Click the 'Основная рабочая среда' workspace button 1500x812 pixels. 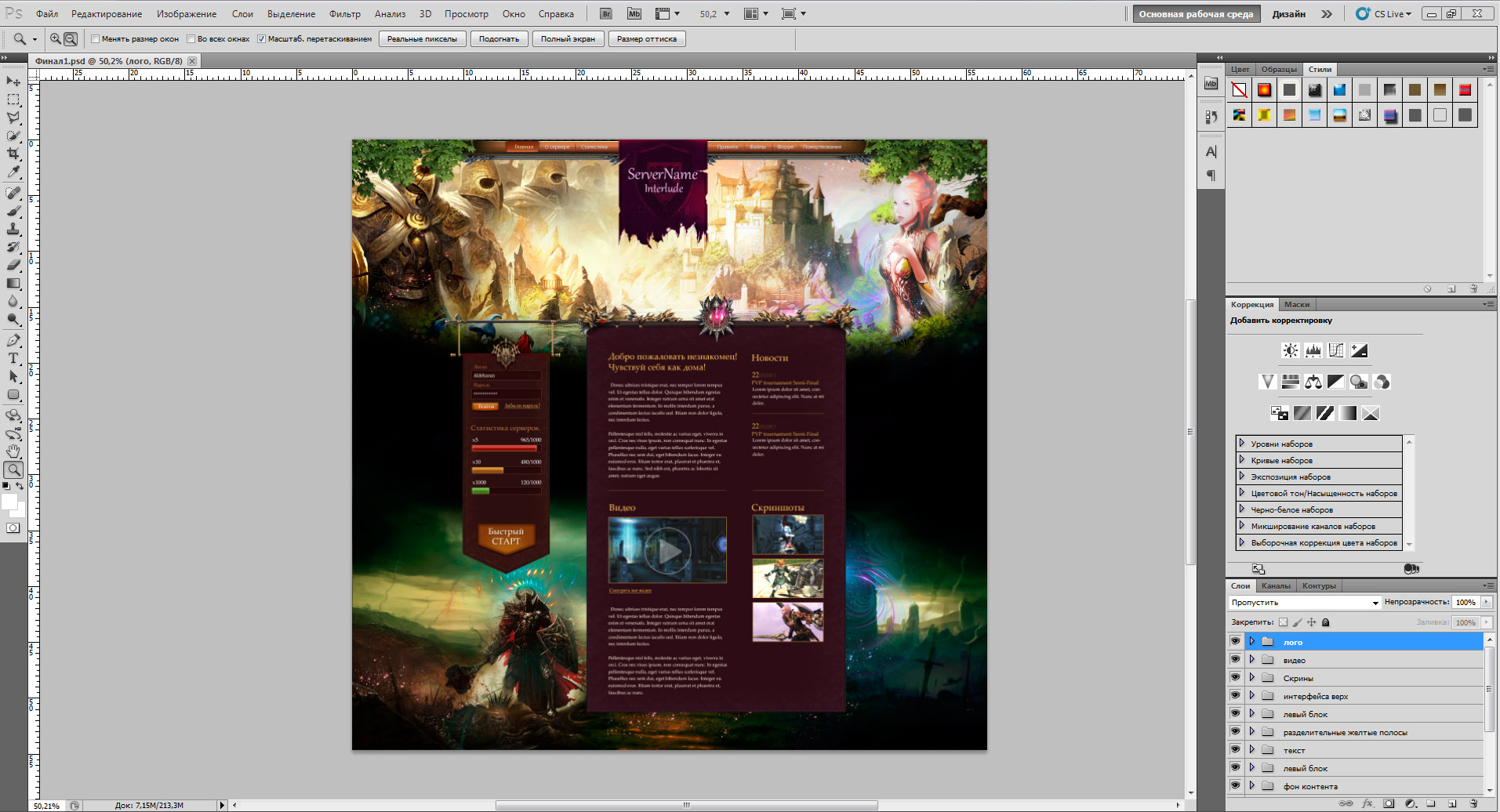coord(1196,14)
